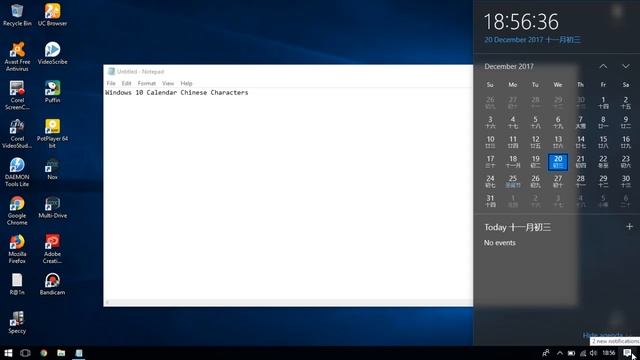Select December 16 in the calendar
The image size is (640, 360).
click(626, 142)
